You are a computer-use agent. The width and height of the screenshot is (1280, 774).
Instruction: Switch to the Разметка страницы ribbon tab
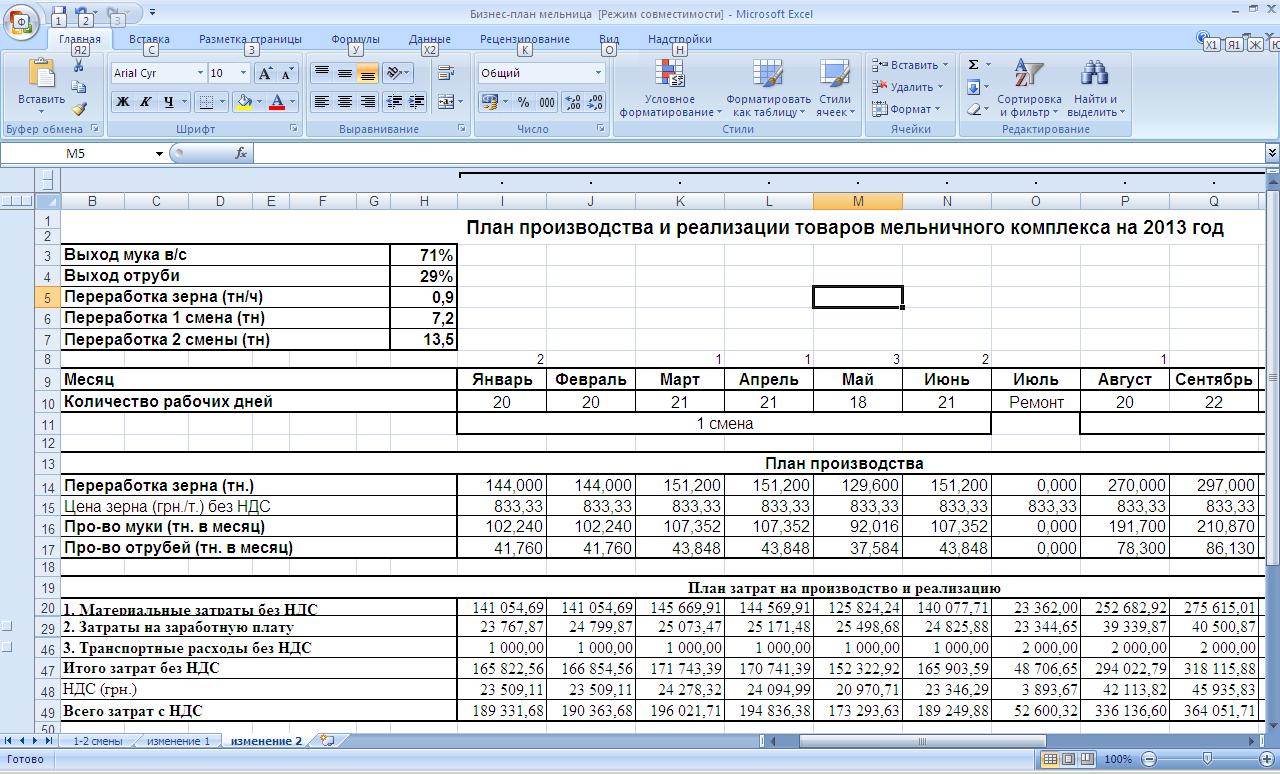250,39
